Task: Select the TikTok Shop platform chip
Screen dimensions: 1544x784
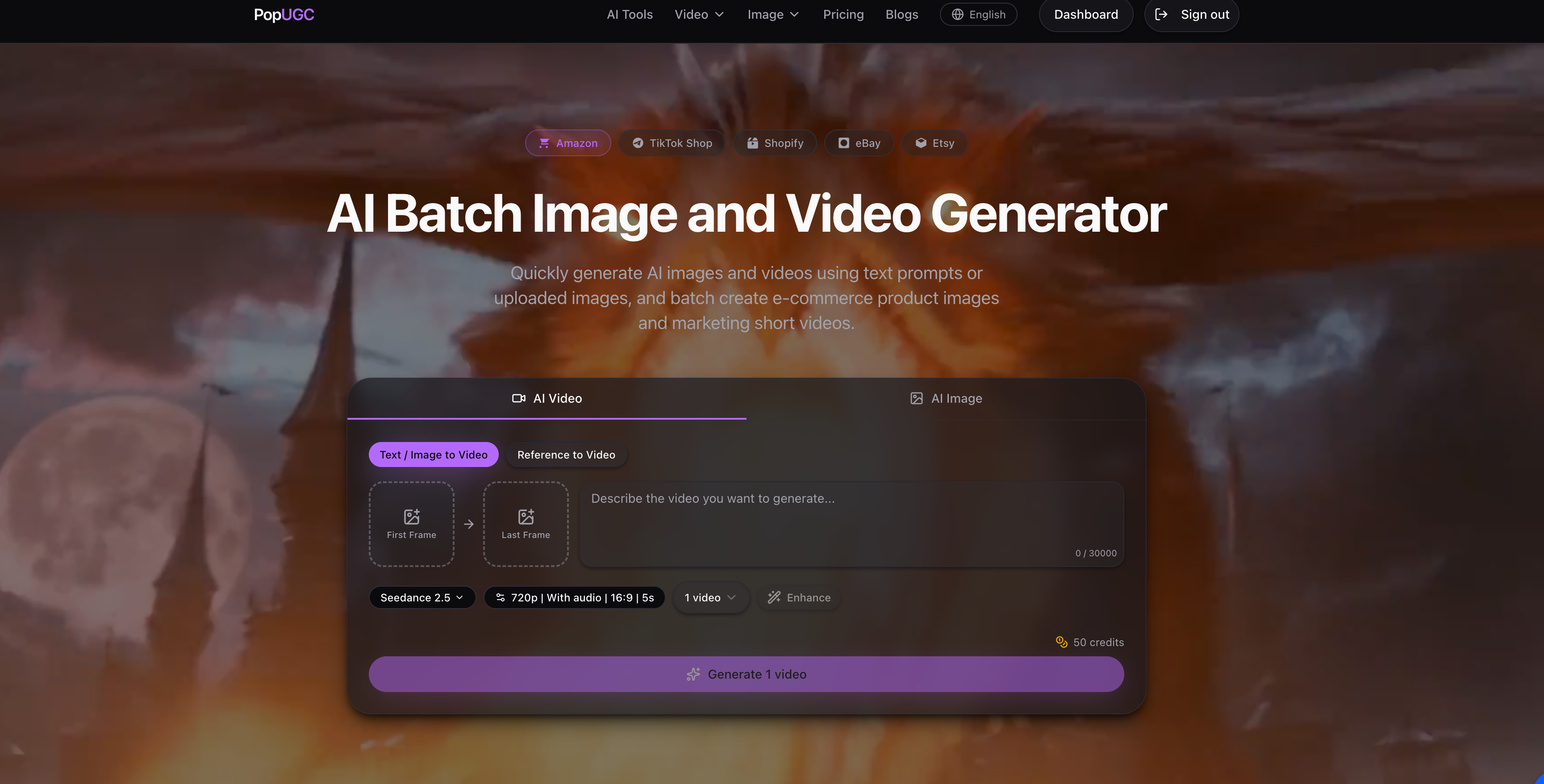Action: coord(672,143)
